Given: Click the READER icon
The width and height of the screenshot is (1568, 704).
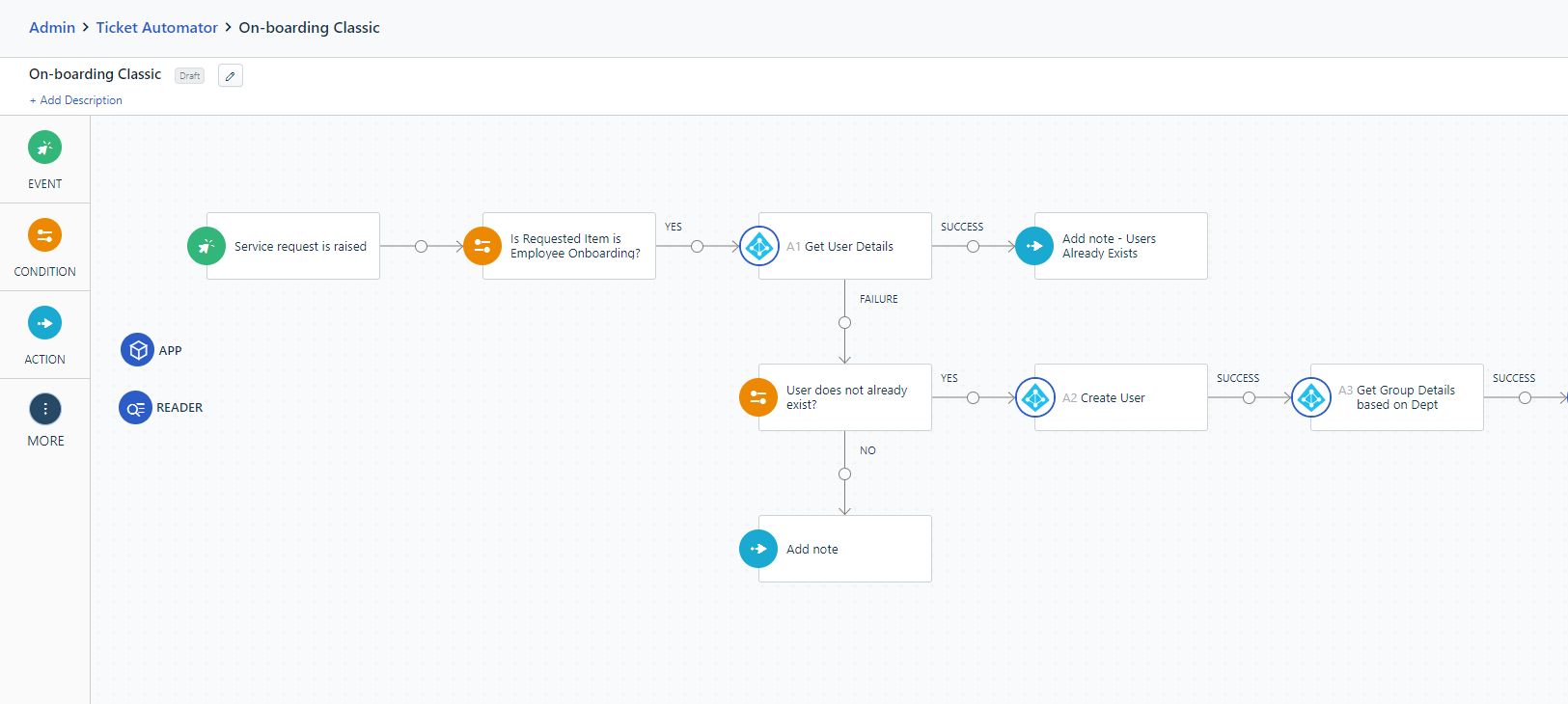Looking at the screenshot, I should [x=135, y=408].
